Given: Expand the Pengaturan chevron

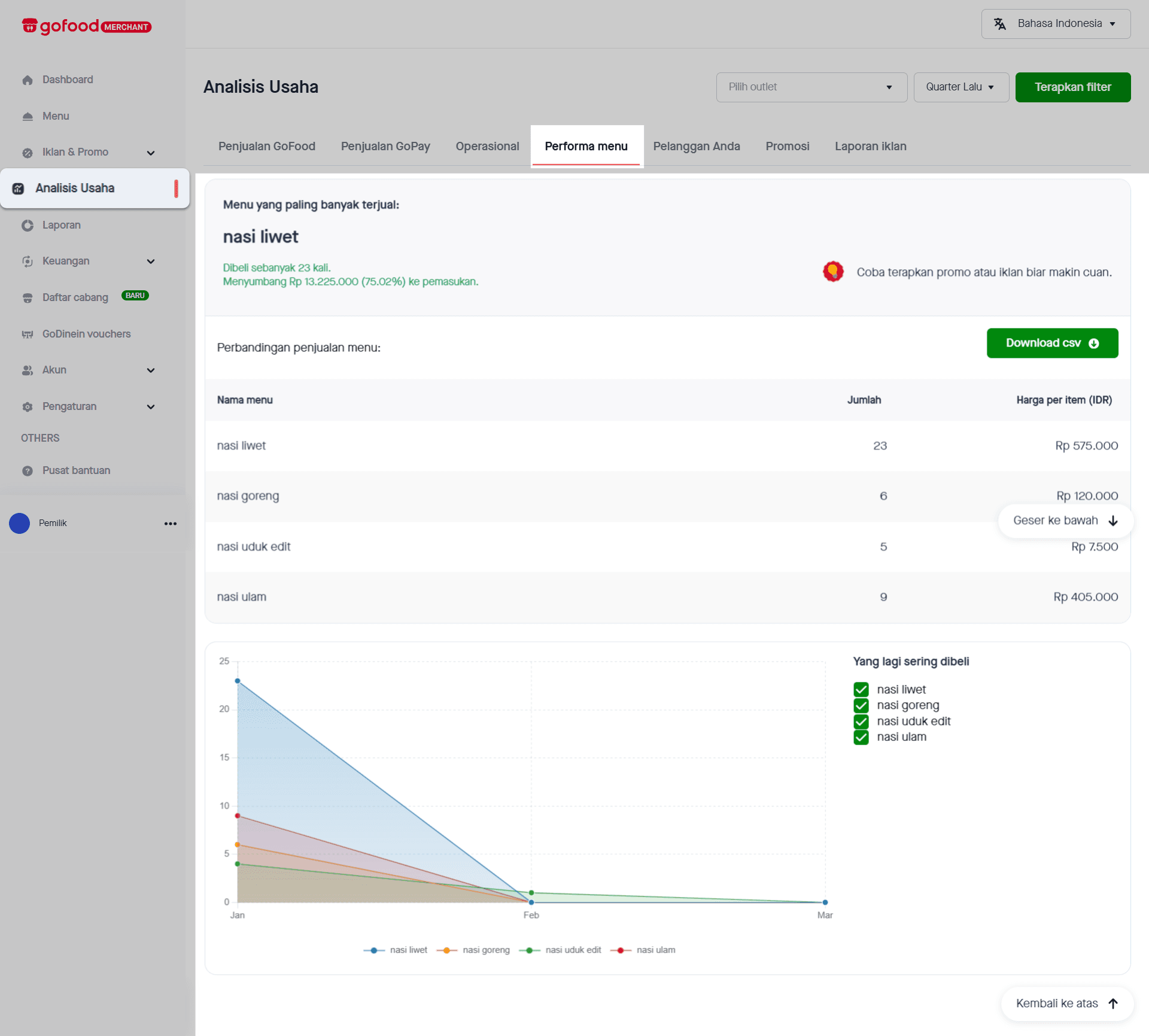Looking at the screenshot, I should coord(151,407).
